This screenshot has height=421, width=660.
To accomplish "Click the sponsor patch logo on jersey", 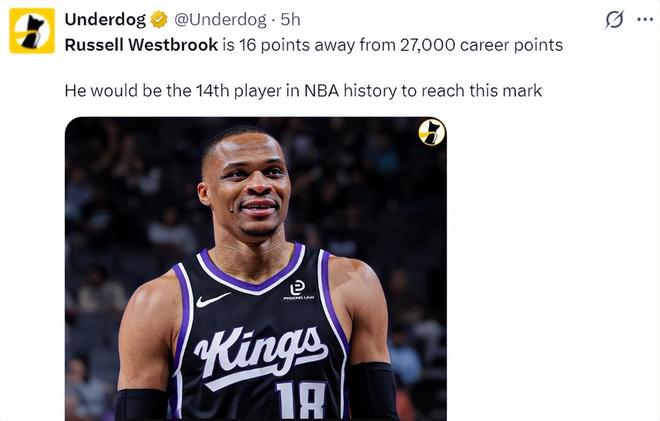I will click(297, 290).
